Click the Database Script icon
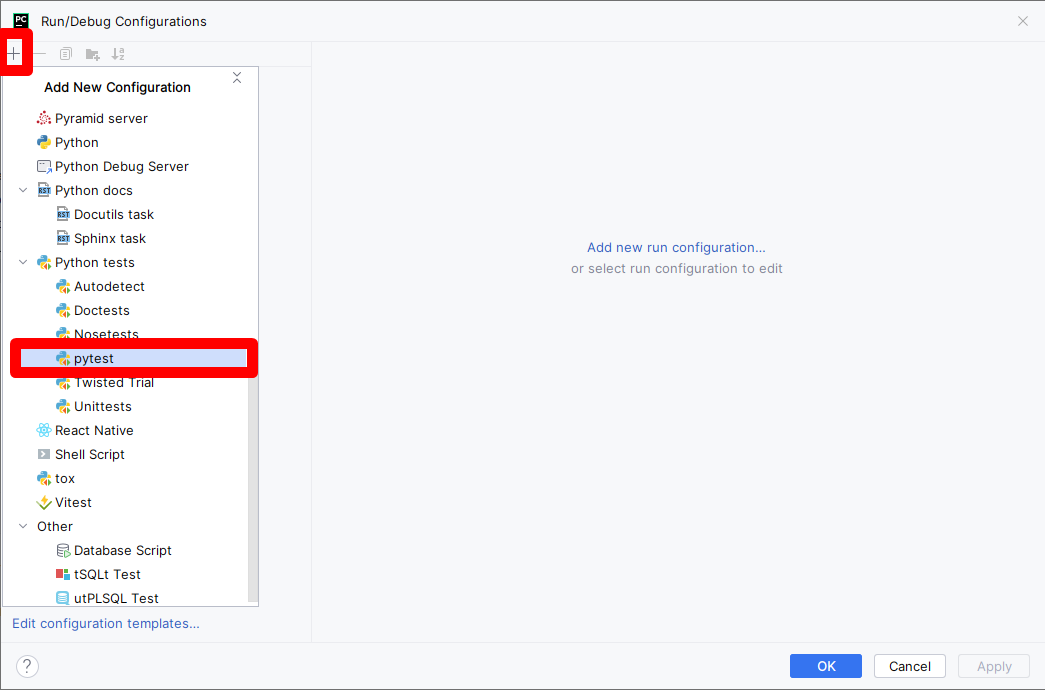 (63, 550)
